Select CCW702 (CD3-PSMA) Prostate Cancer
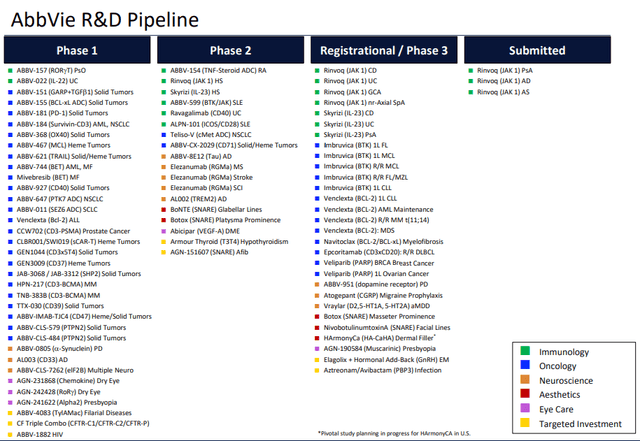The width and height of the screenshot is (640, 441). [73, 231]
